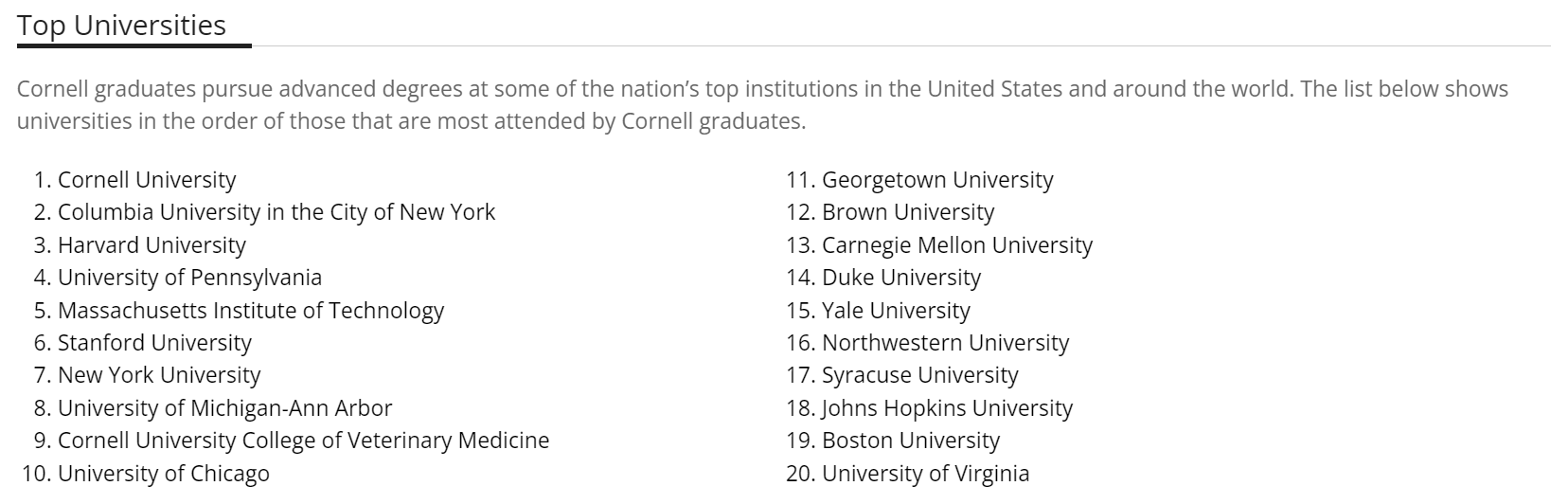Select Cornell University College of Veterinary Medicine

[303, 441]
